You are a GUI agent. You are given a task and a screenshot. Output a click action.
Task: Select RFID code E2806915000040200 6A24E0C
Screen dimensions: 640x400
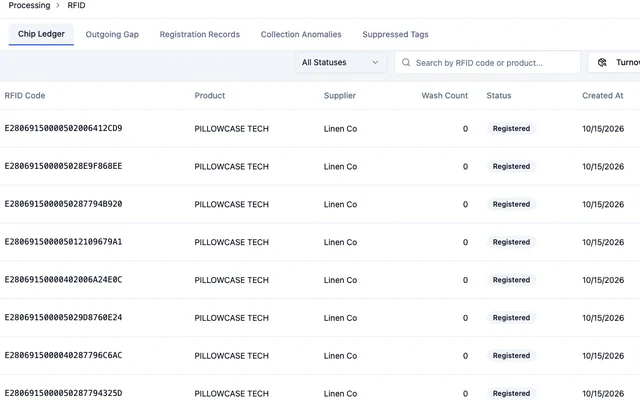(x=63, y=280)
